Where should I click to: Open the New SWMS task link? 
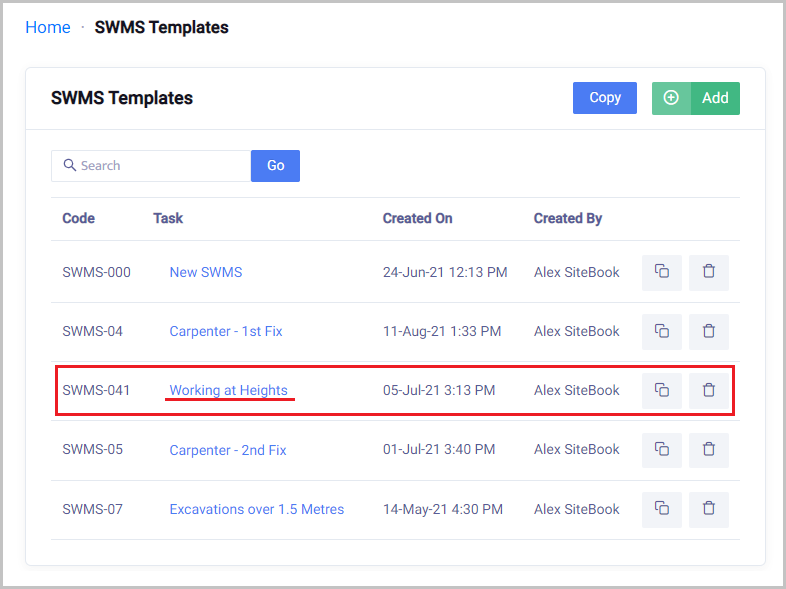tap(205, 272)
